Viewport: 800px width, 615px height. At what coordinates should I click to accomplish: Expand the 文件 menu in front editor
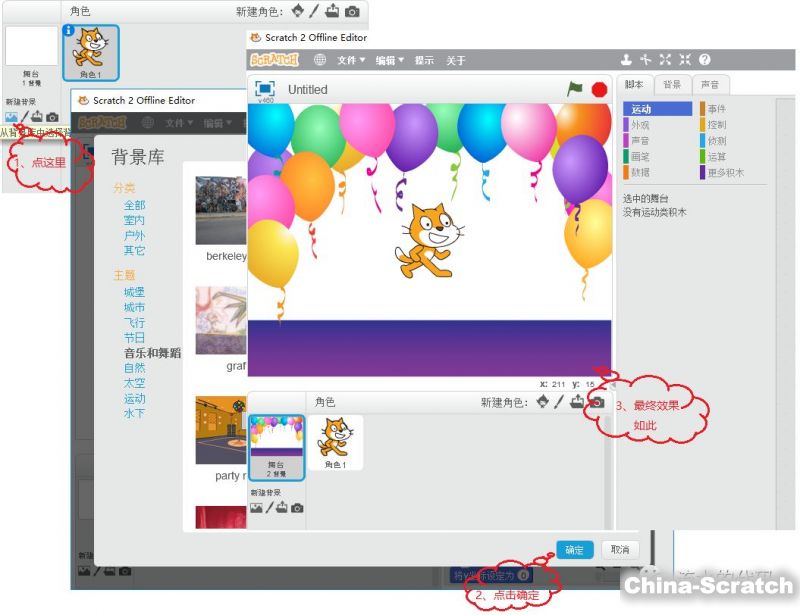350,60
